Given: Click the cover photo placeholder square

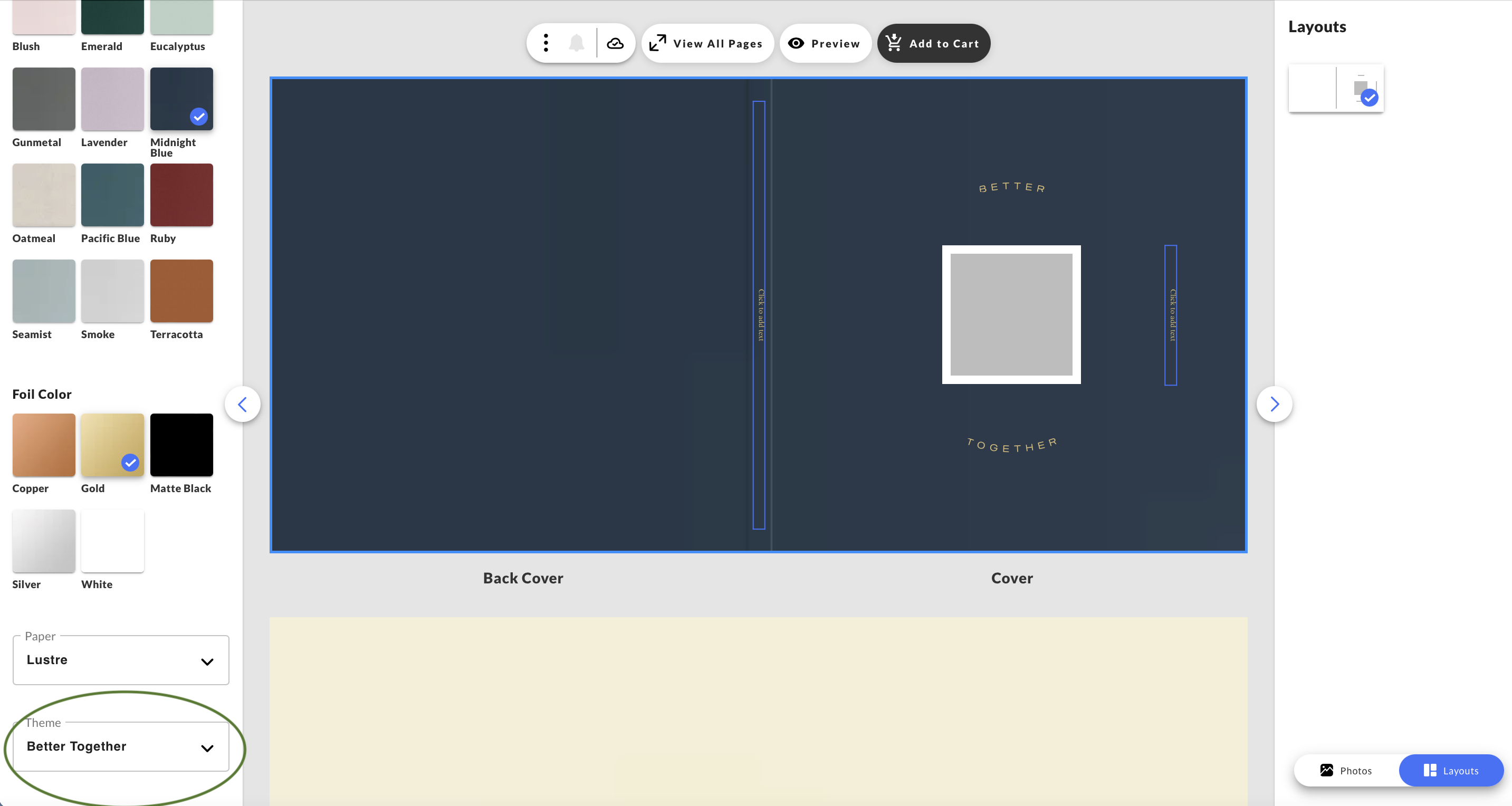Looking at the screenshot, I should coord(1011,315).
